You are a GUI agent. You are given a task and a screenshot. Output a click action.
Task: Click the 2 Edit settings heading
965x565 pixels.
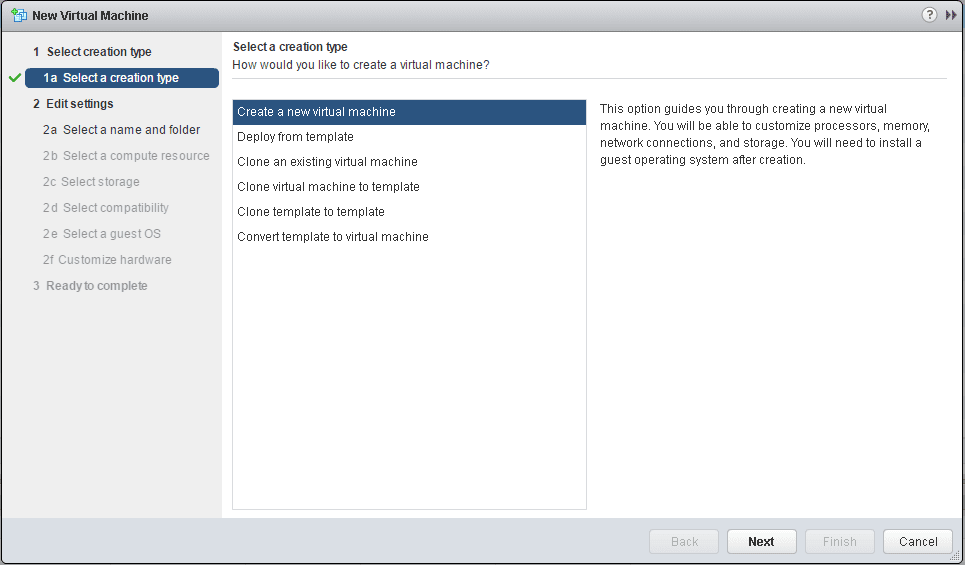click(x=73, y=104)
